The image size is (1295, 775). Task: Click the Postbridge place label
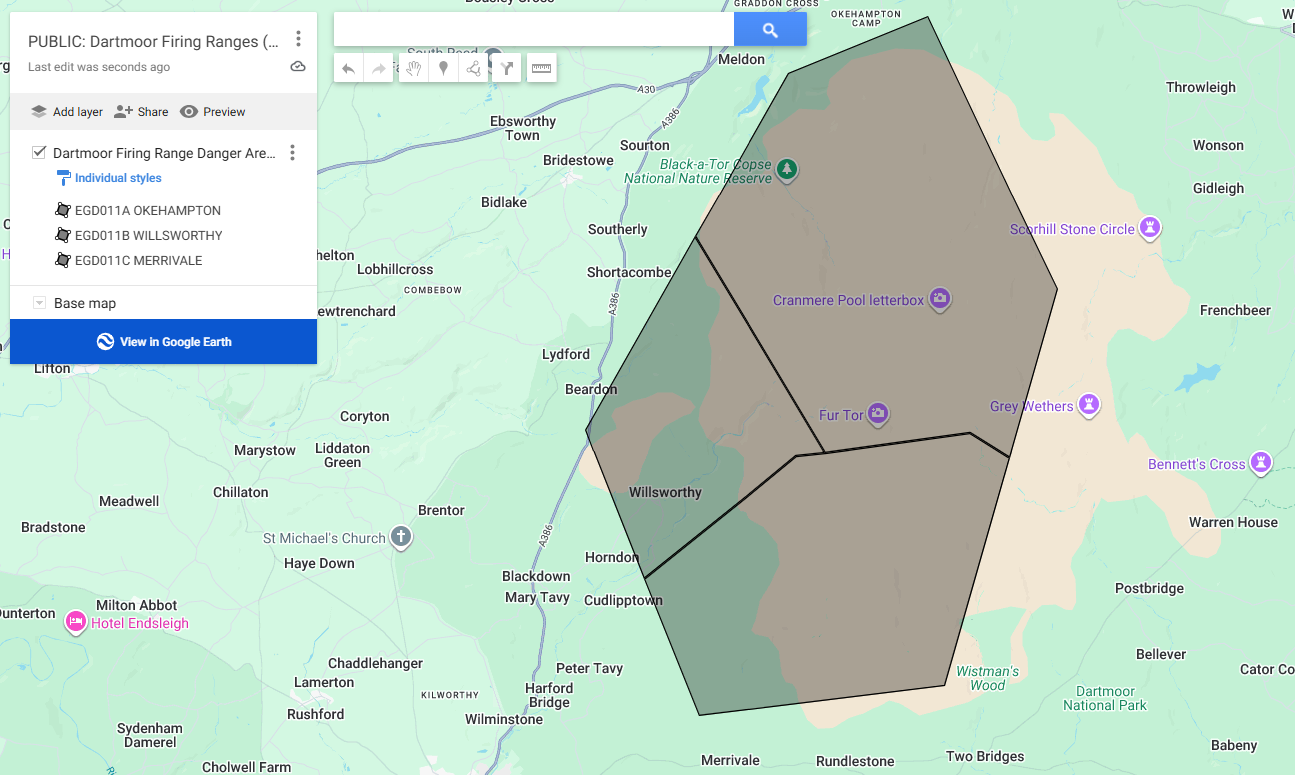pos(1149,588)
